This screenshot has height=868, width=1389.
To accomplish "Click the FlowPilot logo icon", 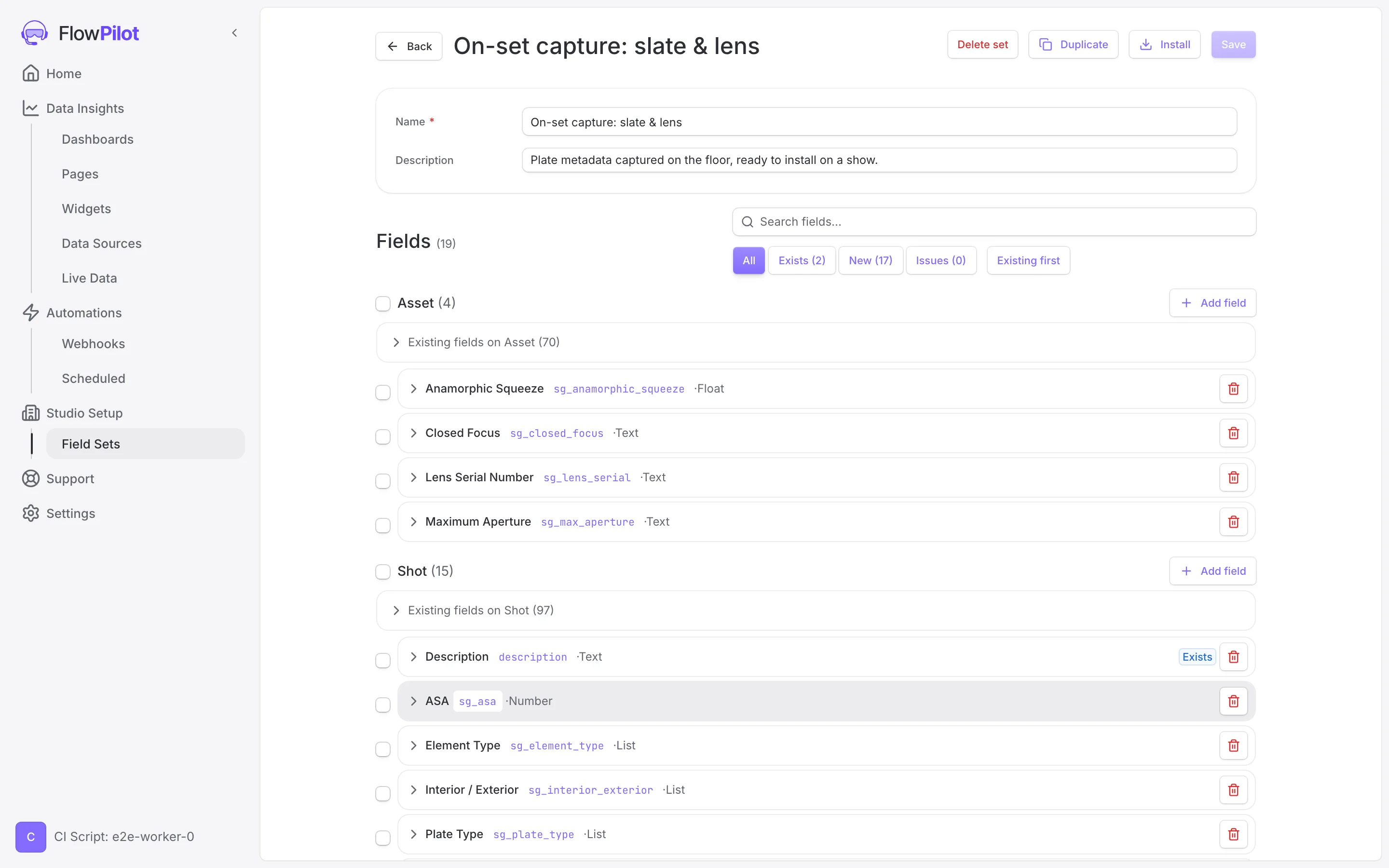I will click(34, 33).
